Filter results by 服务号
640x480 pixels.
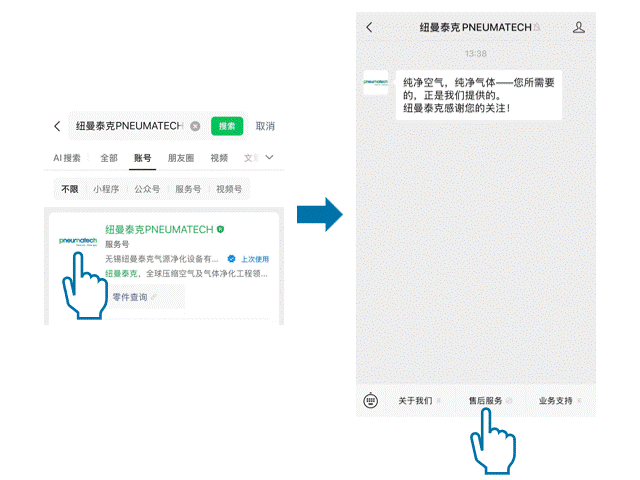pos(188,189)
